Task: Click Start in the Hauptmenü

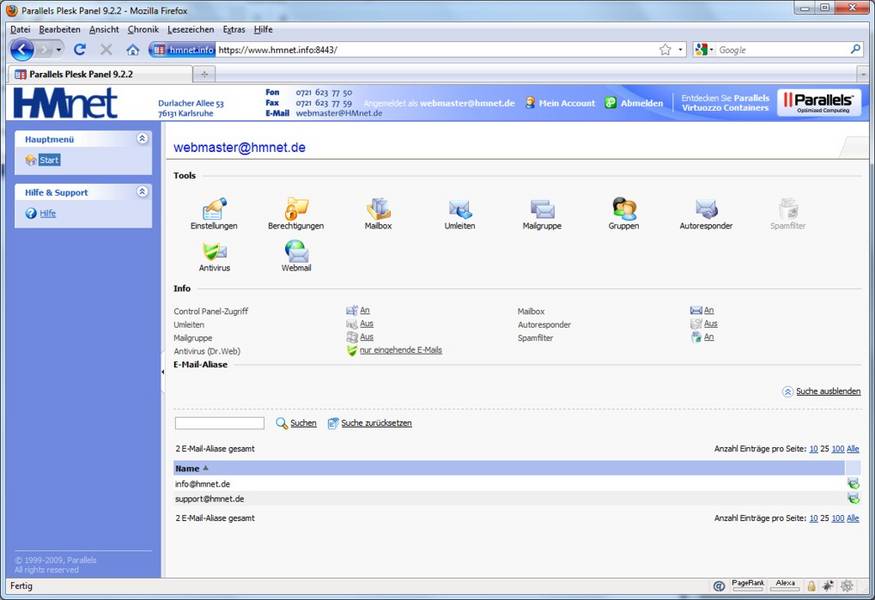Action: (x=49, y=160)
